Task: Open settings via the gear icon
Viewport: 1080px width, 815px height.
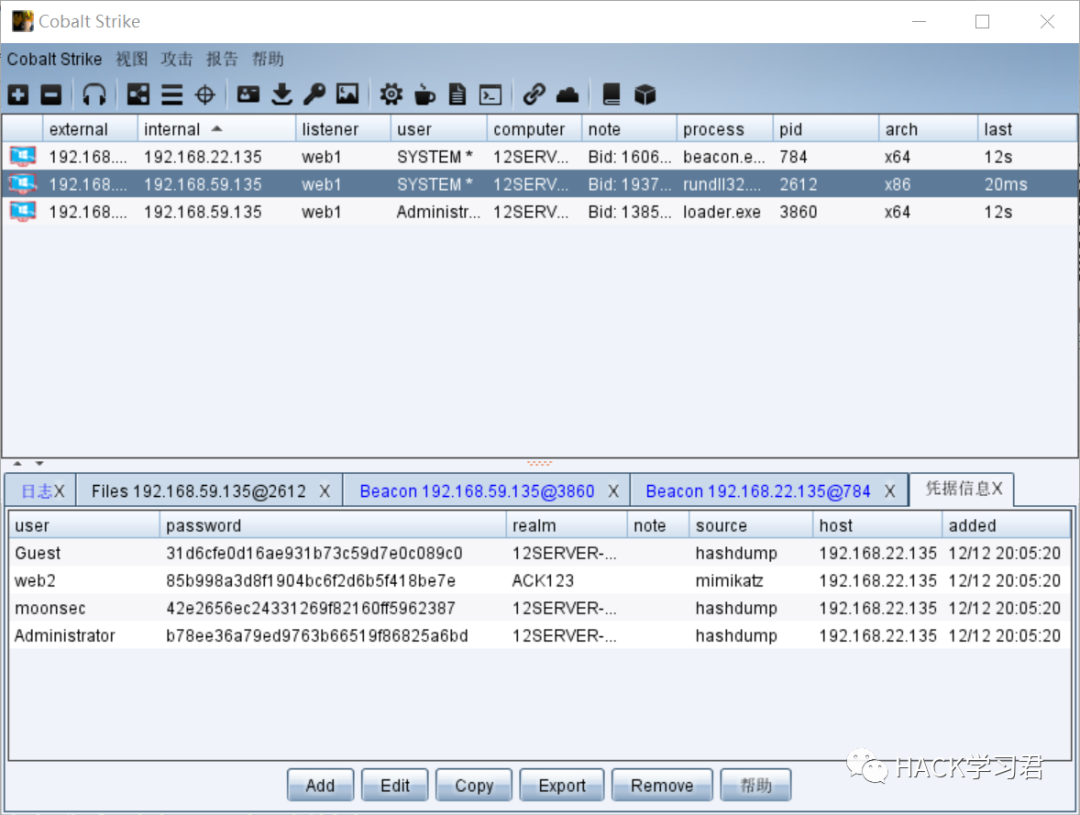Action: click(391, 95)
